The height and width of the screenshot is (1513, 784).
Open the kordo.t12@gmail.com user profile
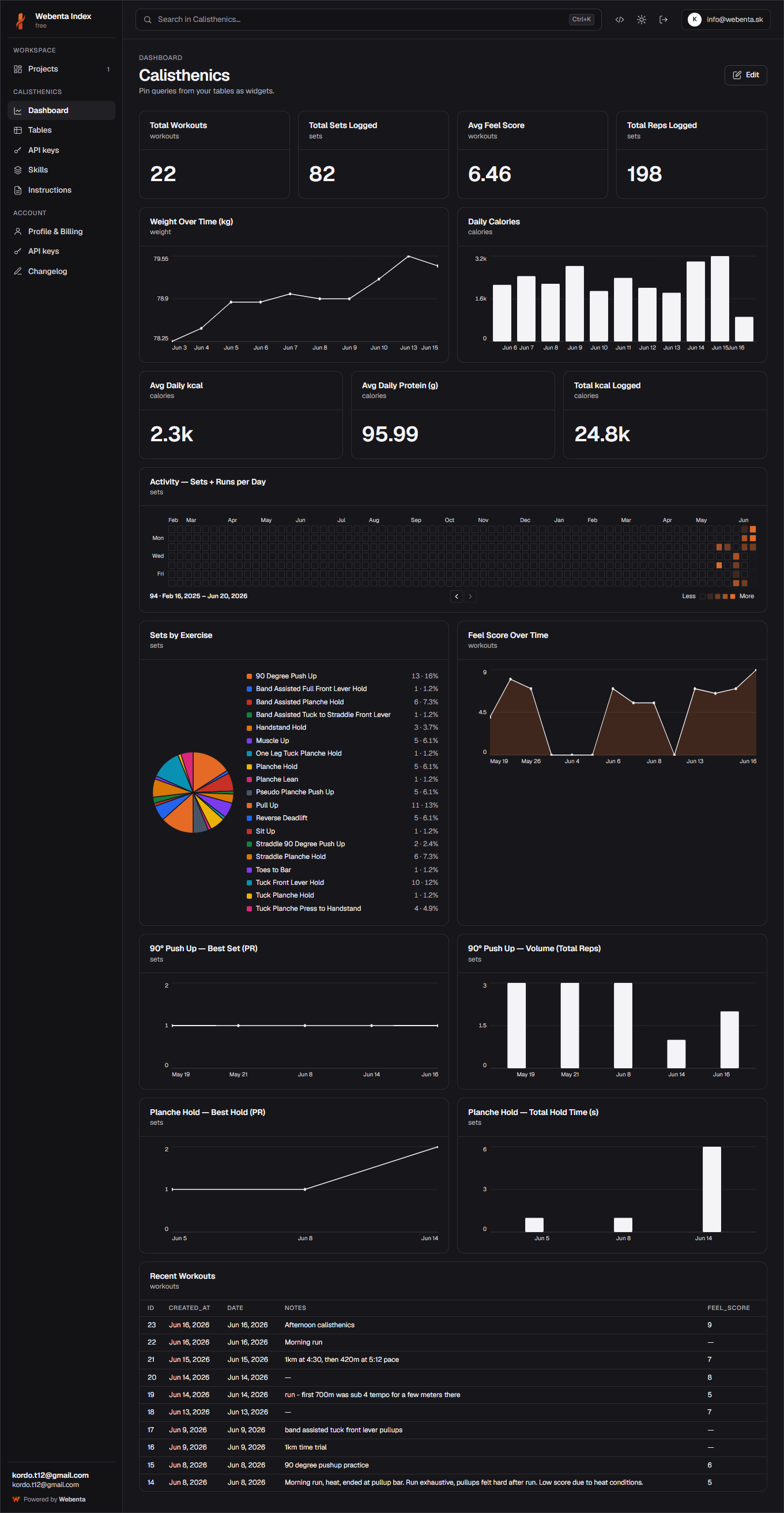click(61, 1479)
